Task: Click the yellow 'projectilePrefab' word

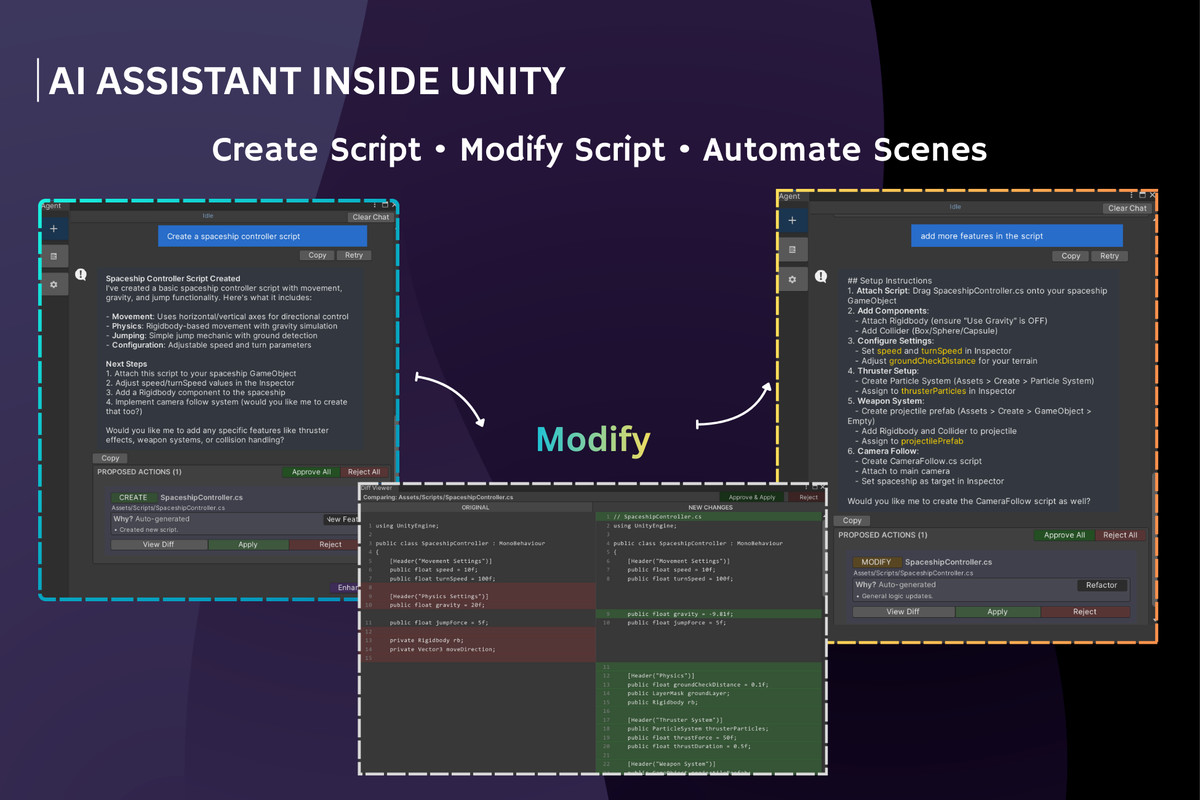Action: point(932,441)
